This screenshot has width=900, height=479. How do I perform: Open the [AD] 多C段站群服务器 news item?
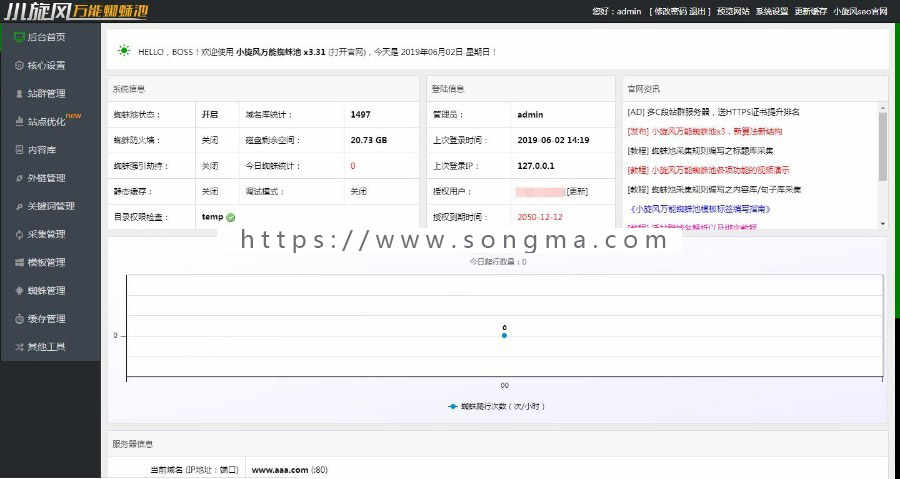(x=713, y=112)
